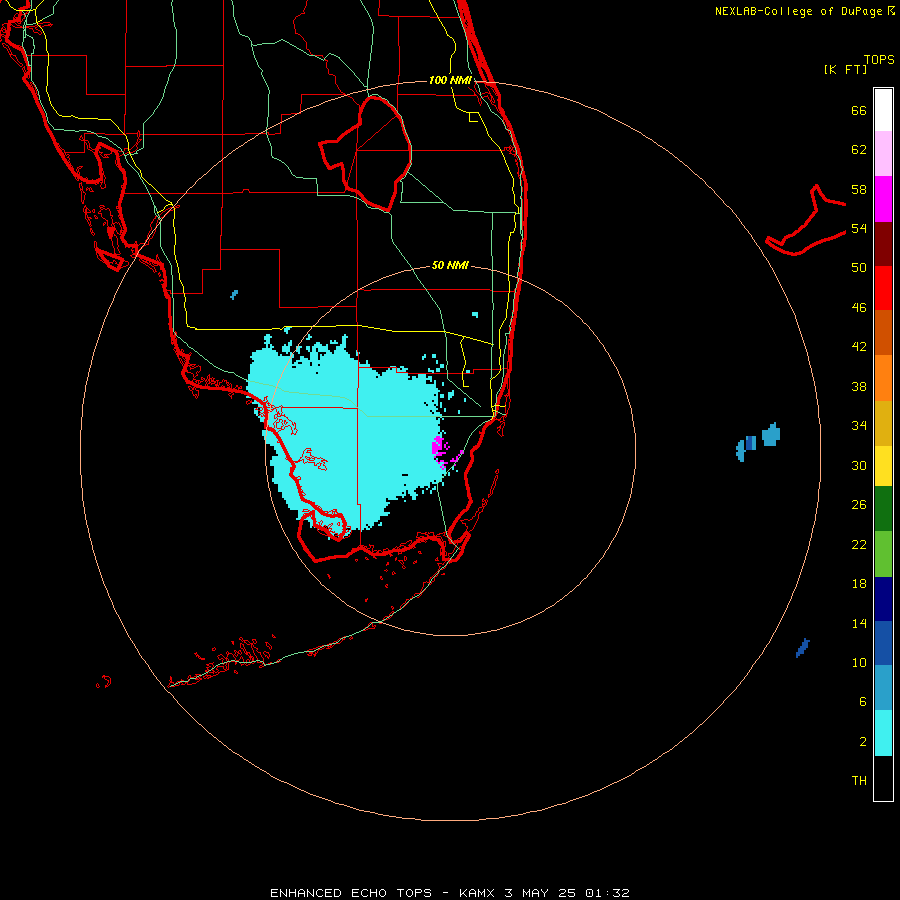Image resolution: width=900 pixels, height=900 pixels.
Task: Click the 42 legend value
Action: point(859,347)
